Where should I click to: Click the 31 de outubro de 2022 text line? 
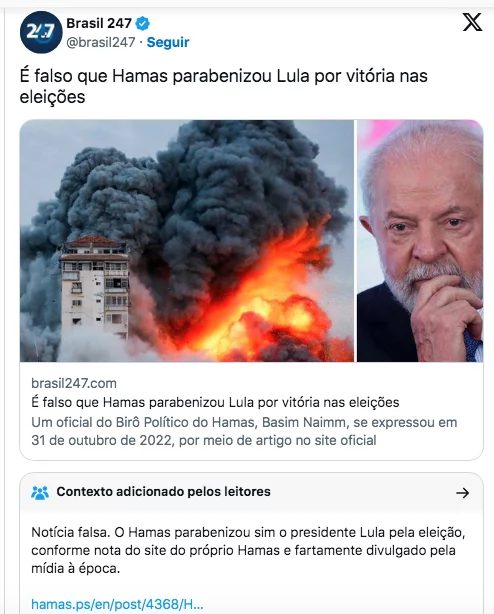204,441
